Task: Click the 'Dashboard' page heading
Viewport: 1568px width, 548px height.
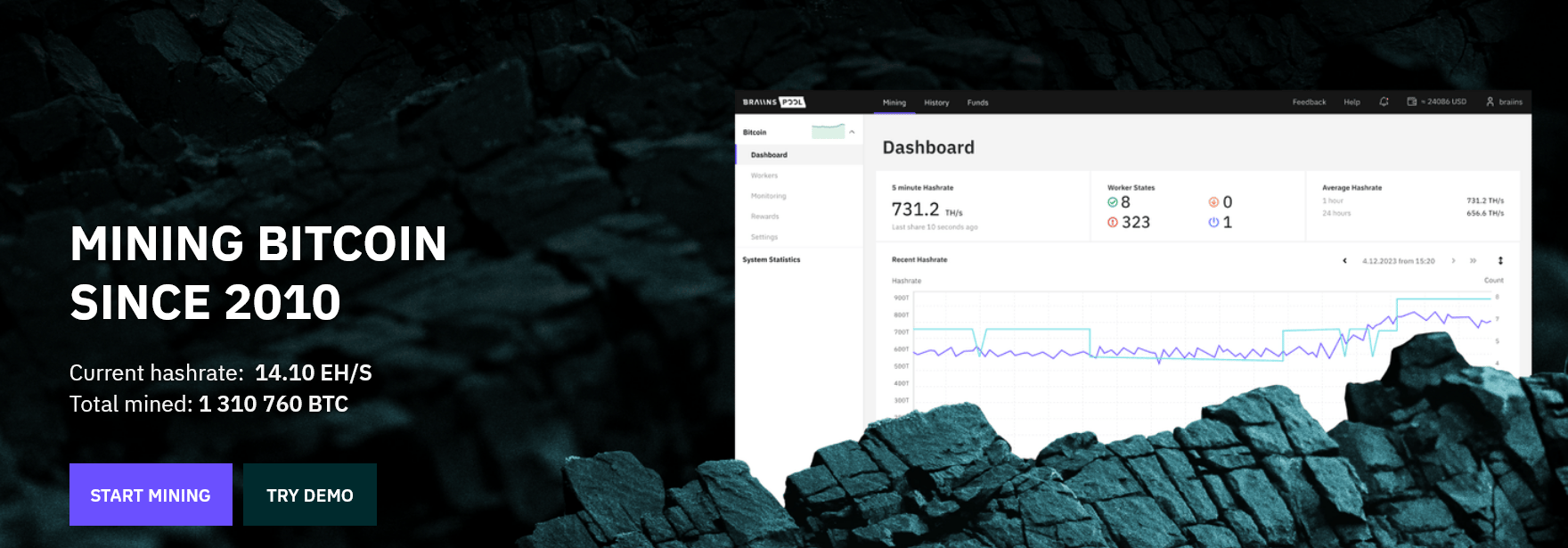Action: pos(928,148)
